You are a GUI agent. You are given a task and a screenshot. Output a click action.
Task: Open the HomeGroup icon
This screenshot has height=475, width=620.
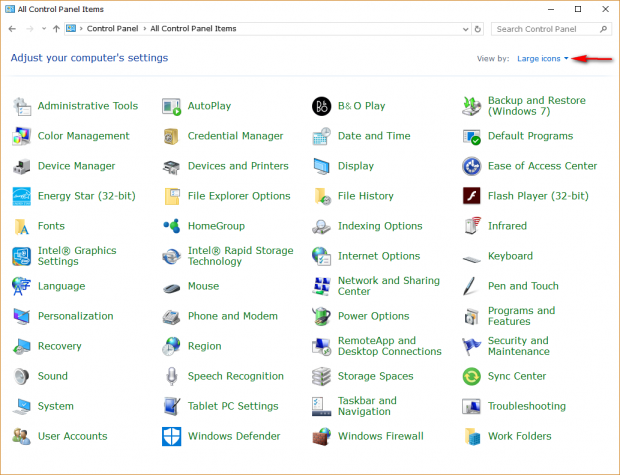pos(172,226)
